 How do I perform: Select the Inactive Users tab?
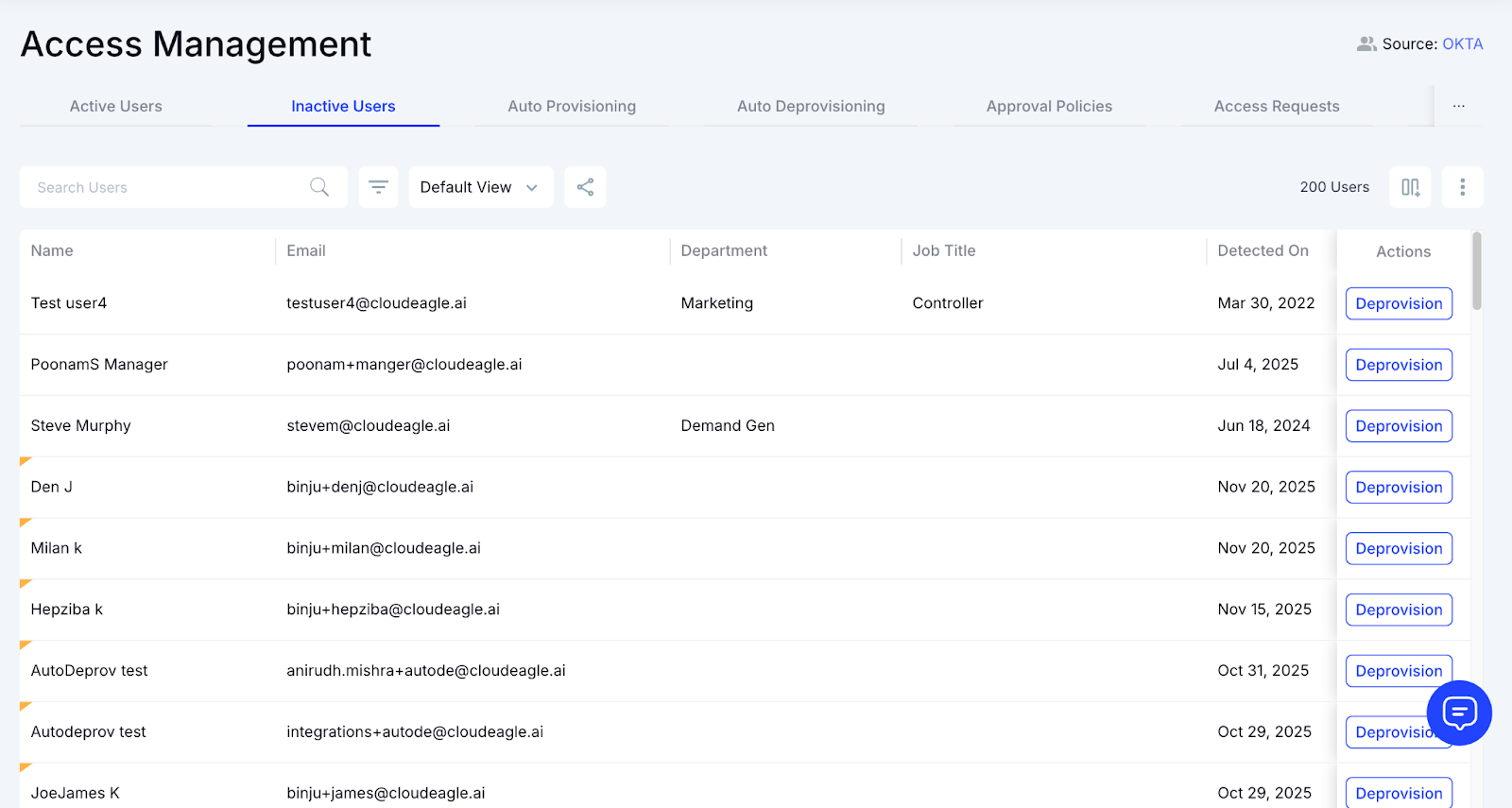343,106
